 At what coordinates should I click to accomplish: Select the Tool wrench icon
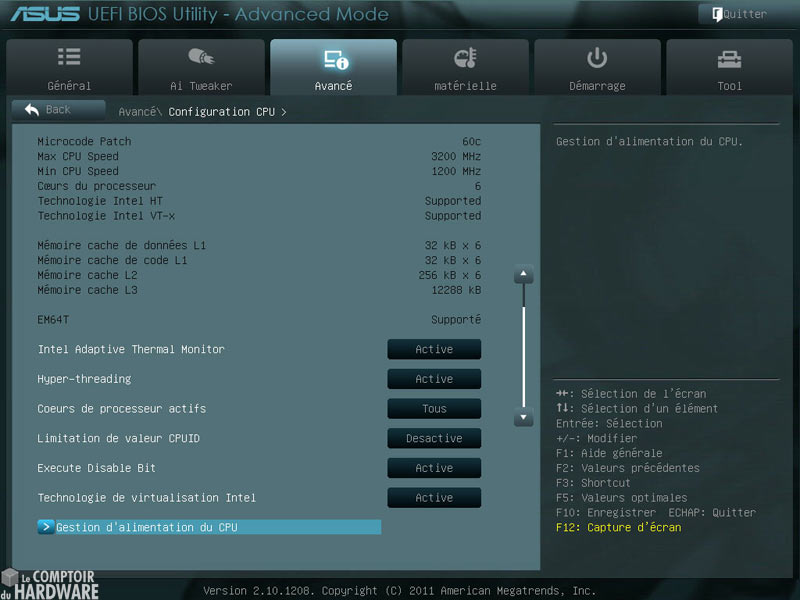pyautogui.click(x=729, y=57)
